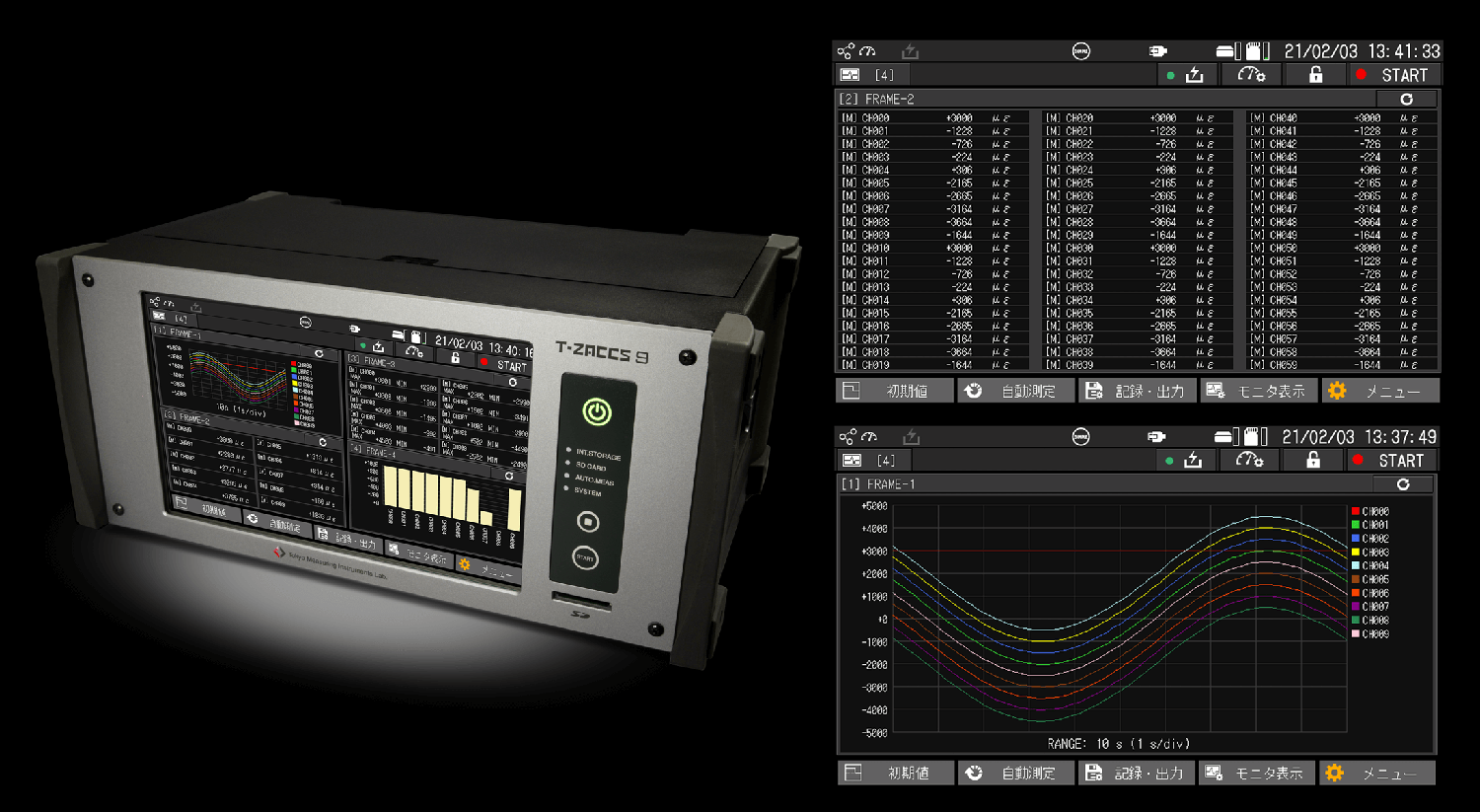Click the green CH001 legend swatch
This screenshot has width=1480, height=812.
[x=1356, y=525]
